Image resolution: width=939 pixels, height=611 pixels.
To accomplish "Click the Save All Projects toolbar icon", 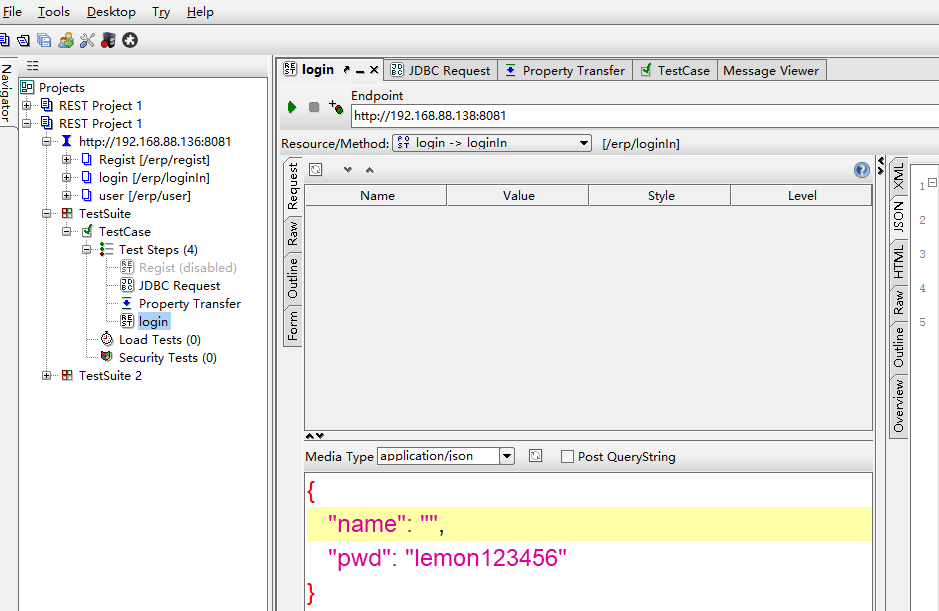I will 44,40.
